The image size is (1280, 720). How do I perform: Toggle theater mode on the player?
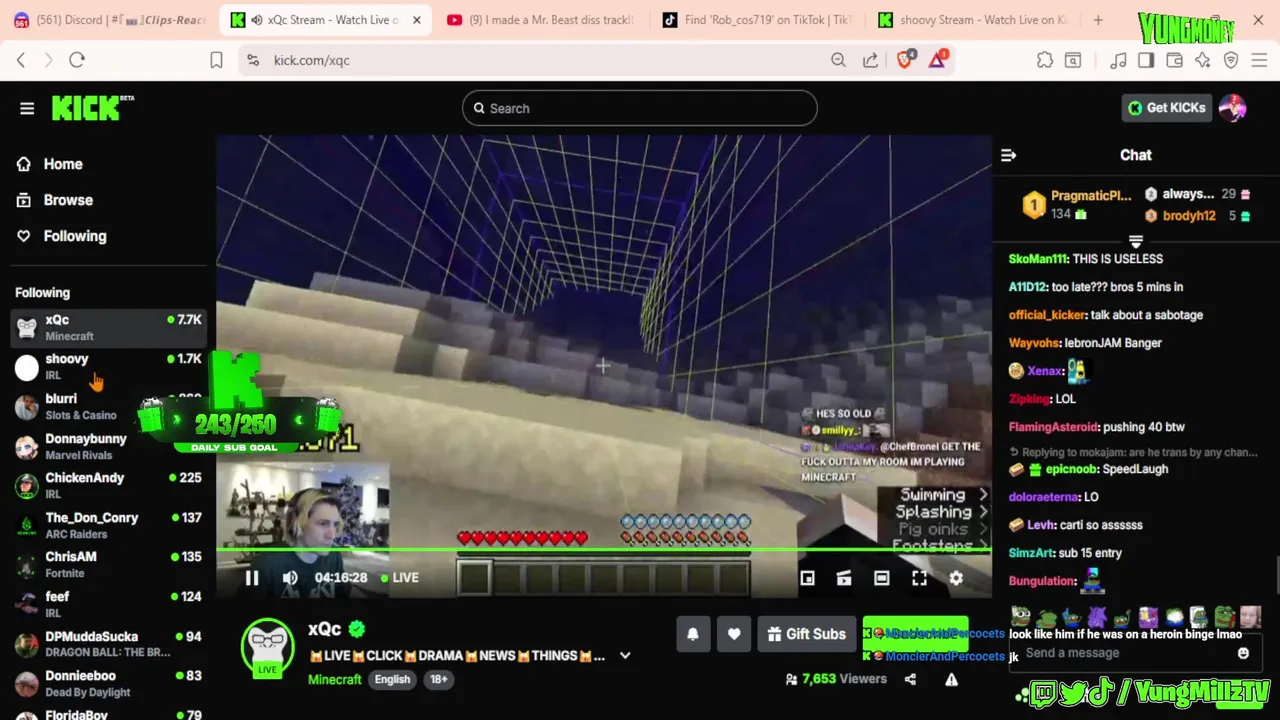point(881,578)
